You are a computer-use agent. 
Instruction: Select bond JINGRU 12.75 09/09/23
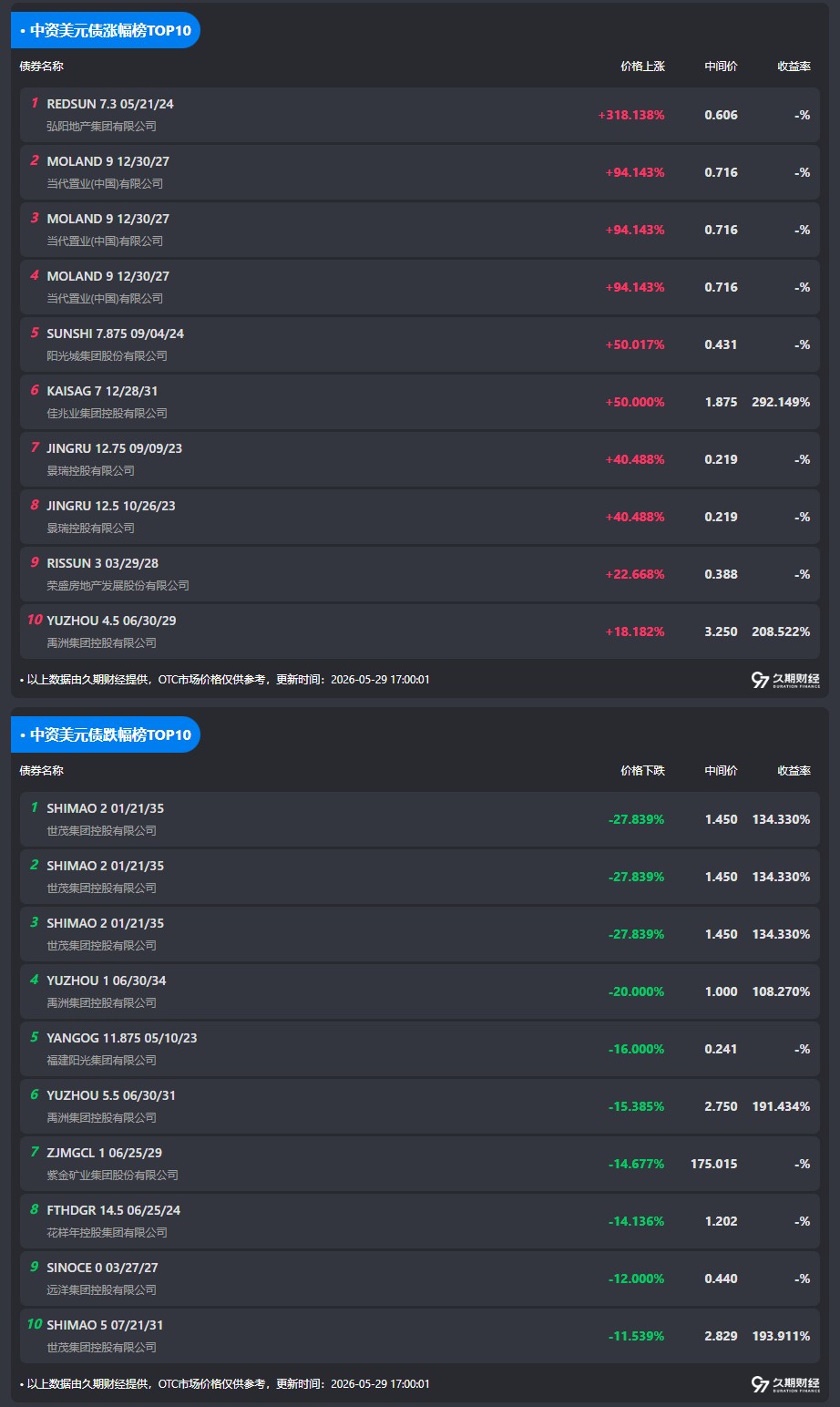pos(115,448)
